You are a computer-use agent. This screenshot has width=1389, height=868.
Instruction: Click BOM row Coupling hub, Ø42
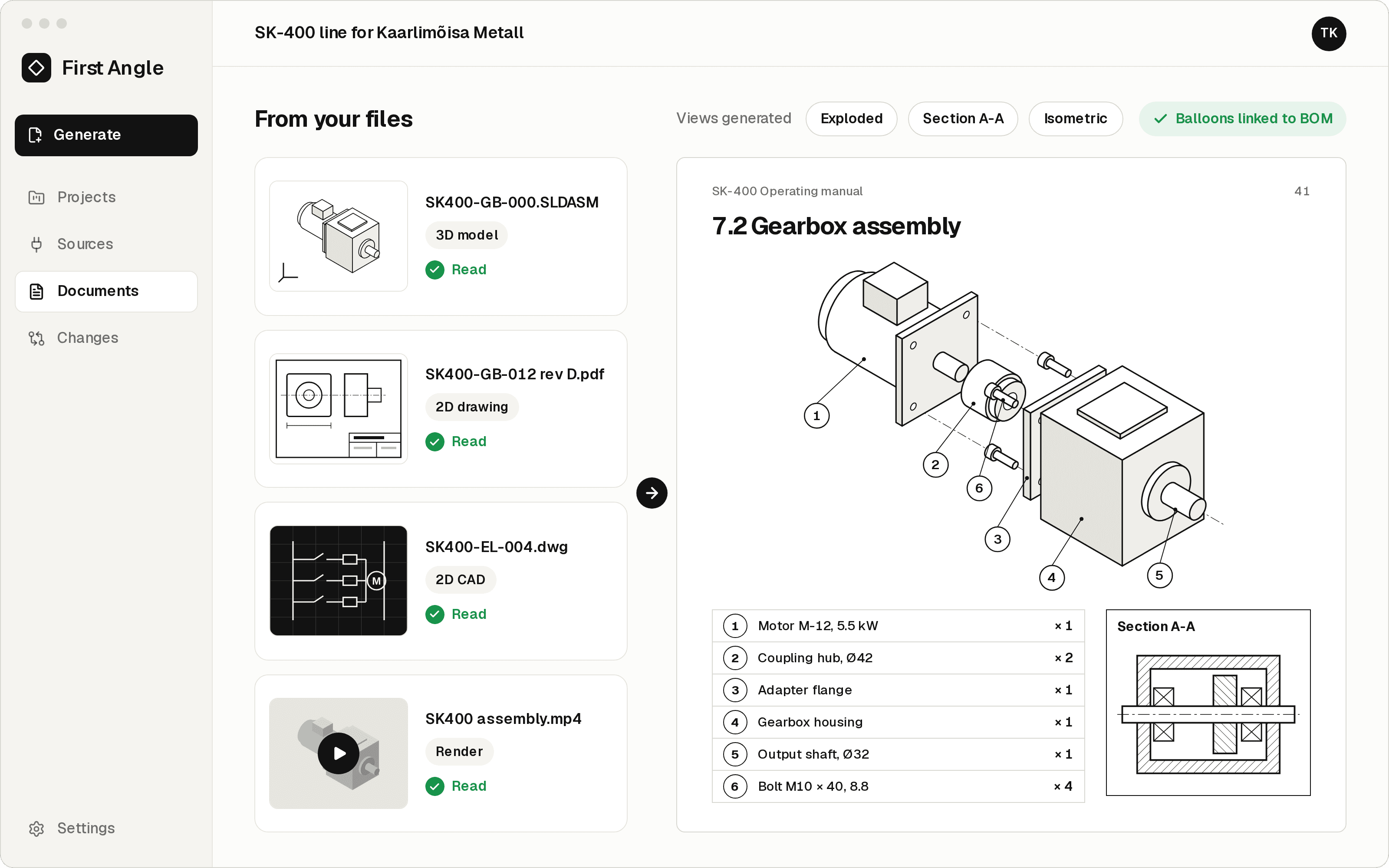coord(898,658)
